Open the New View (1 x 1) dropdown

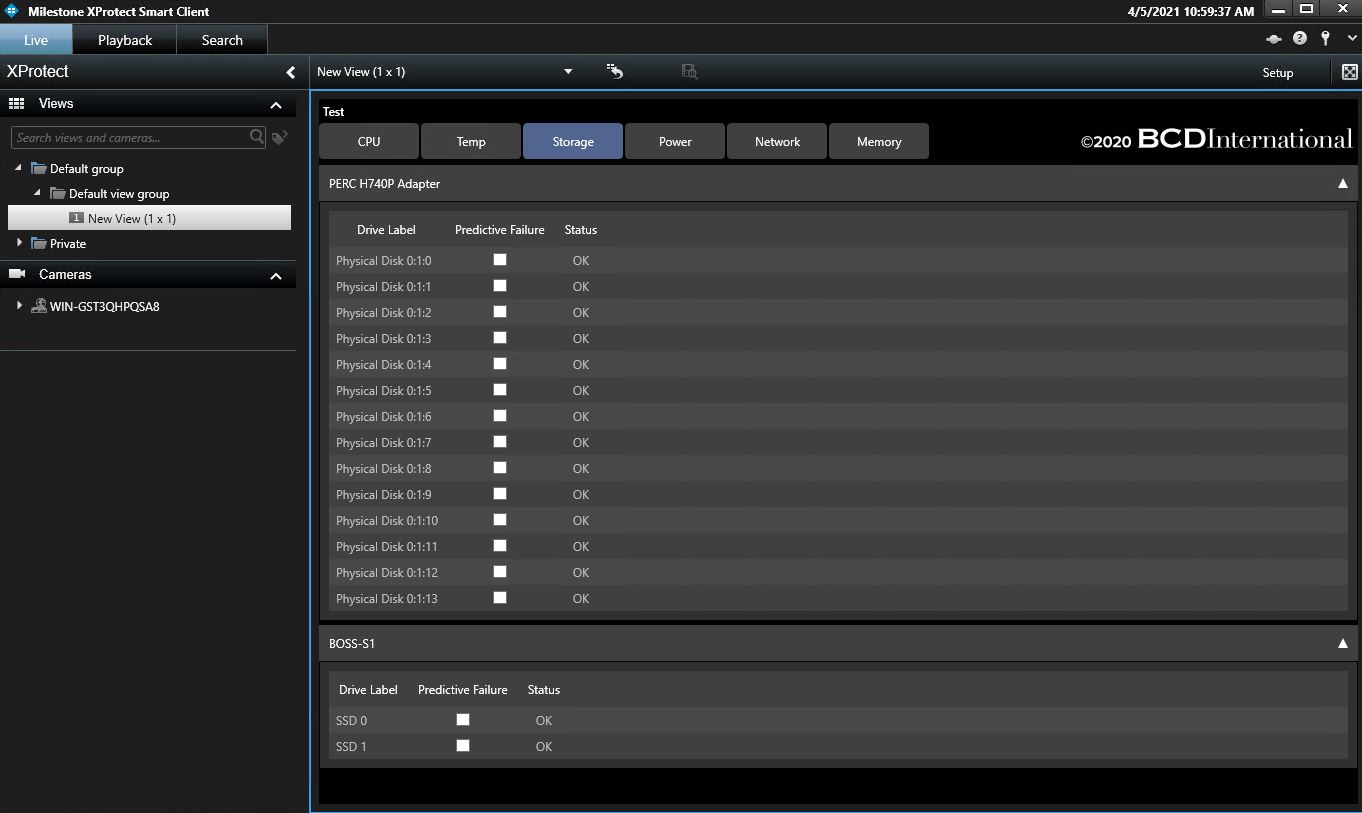(x=568, y=72)
